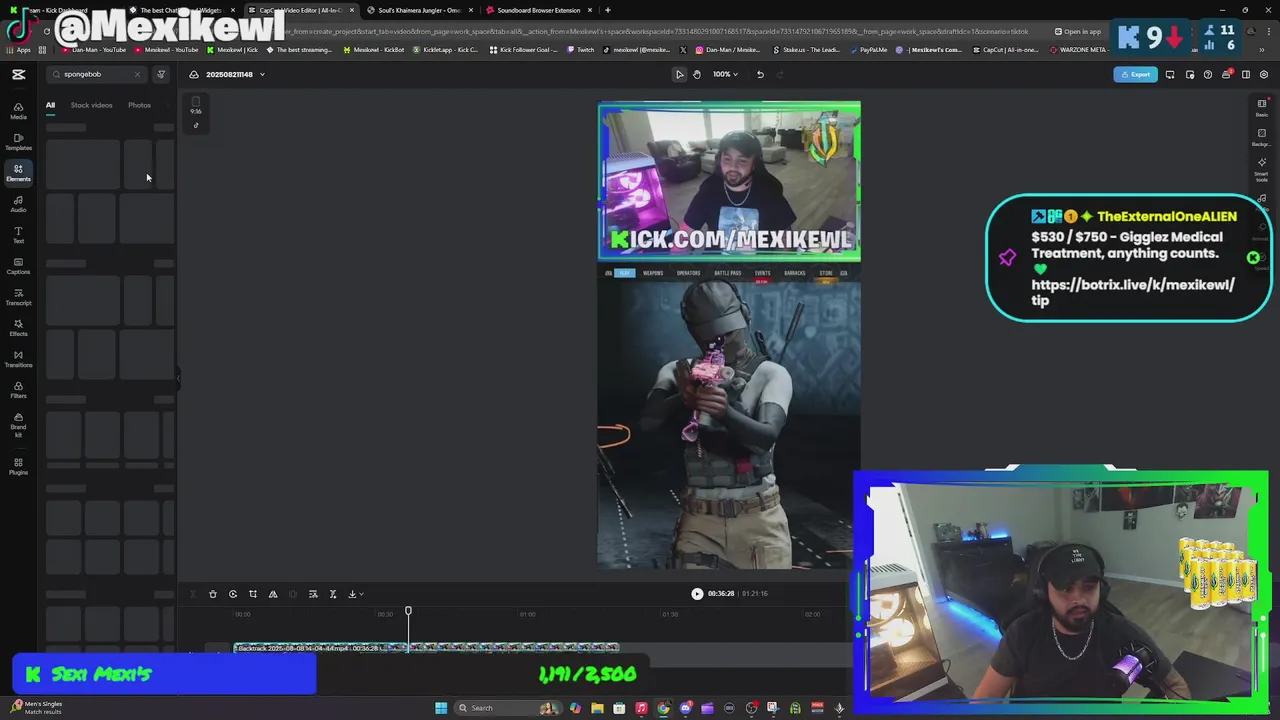Open the Plugins panel
This screenshot has width=1280, height=720.
pos(18,467)
